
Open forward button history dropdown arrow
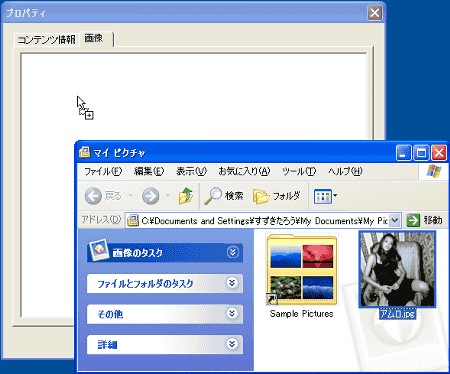(x=168, y=195)
